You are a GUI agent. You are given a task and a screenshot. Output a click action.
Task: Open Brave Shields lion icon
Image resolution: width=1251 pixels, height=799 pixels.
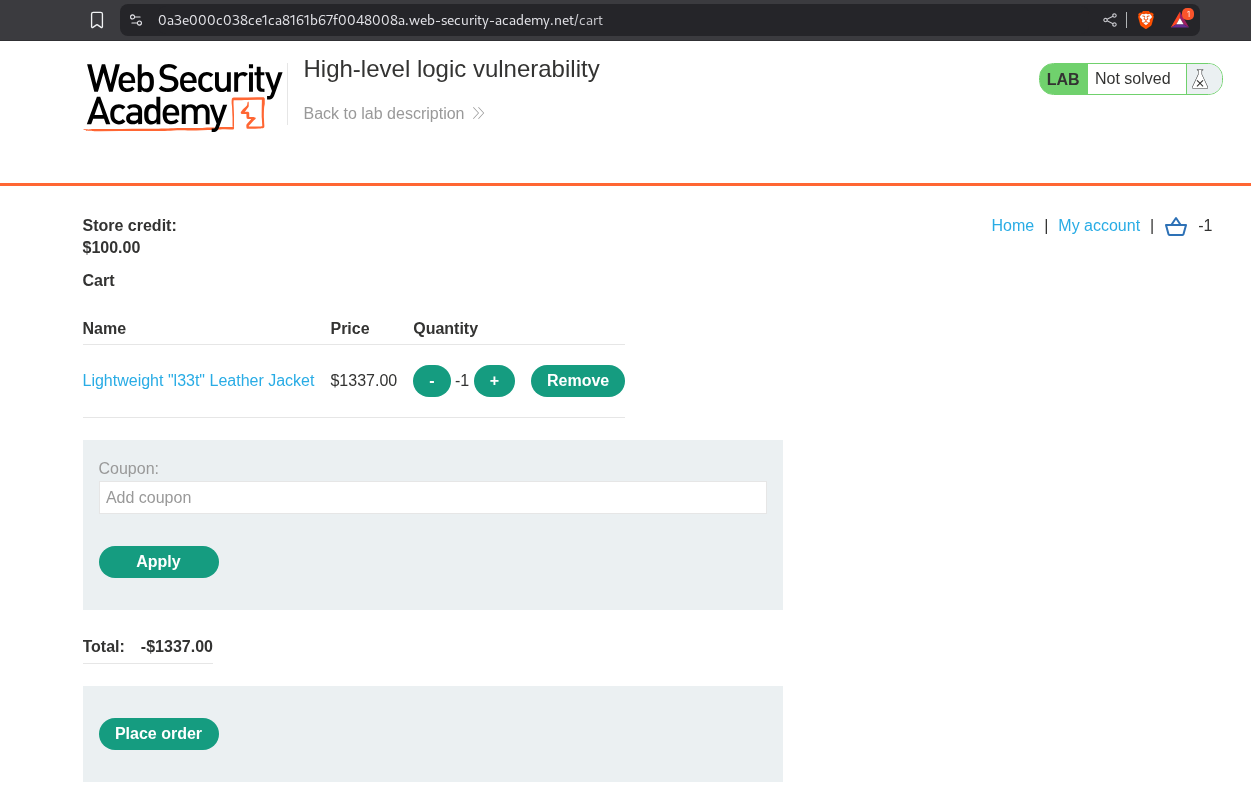[x=1146, y=20]
